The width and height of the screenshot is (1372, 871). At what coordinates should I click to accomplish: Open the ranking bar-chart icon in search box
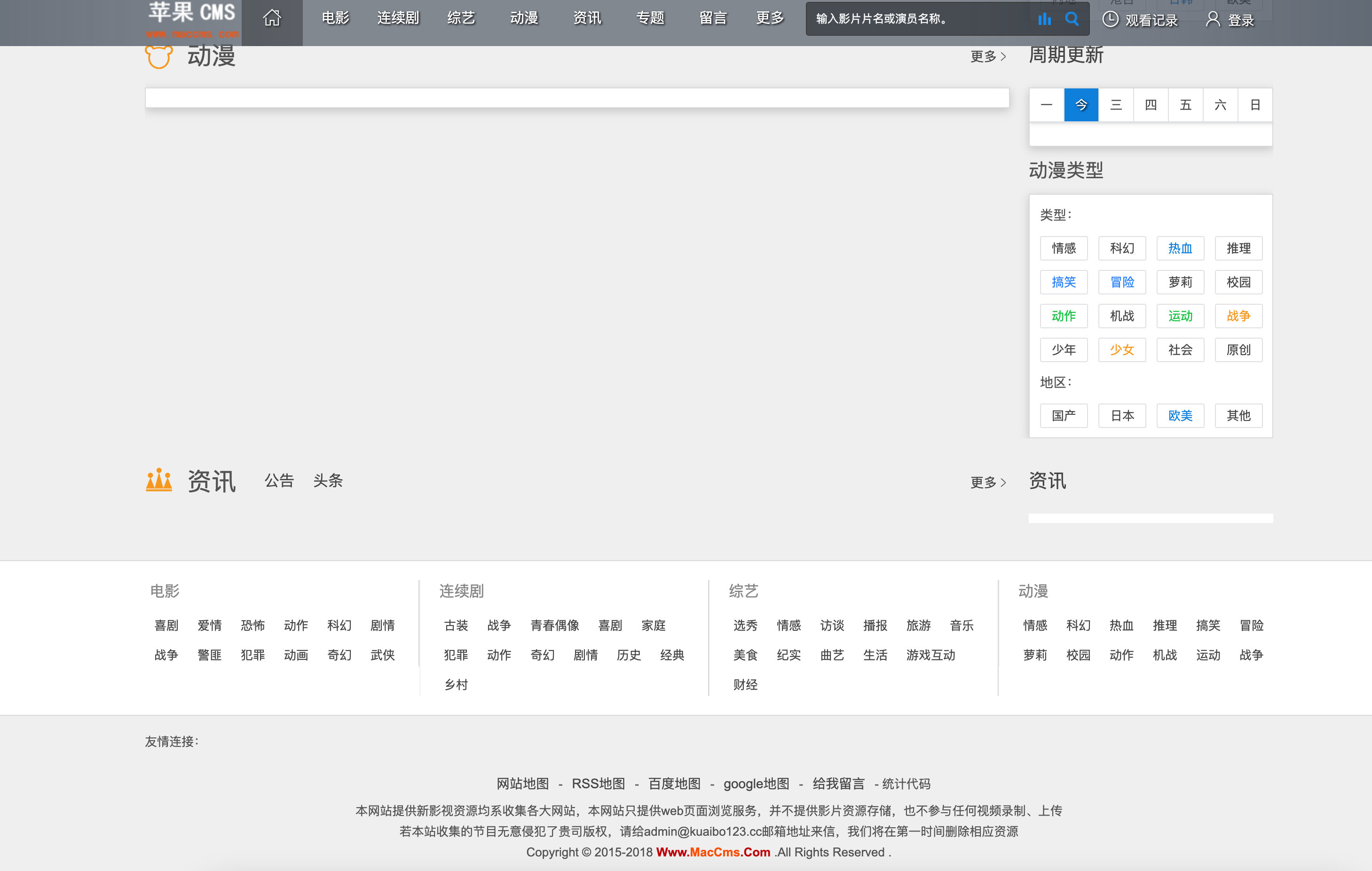(x=1044, y=19)
